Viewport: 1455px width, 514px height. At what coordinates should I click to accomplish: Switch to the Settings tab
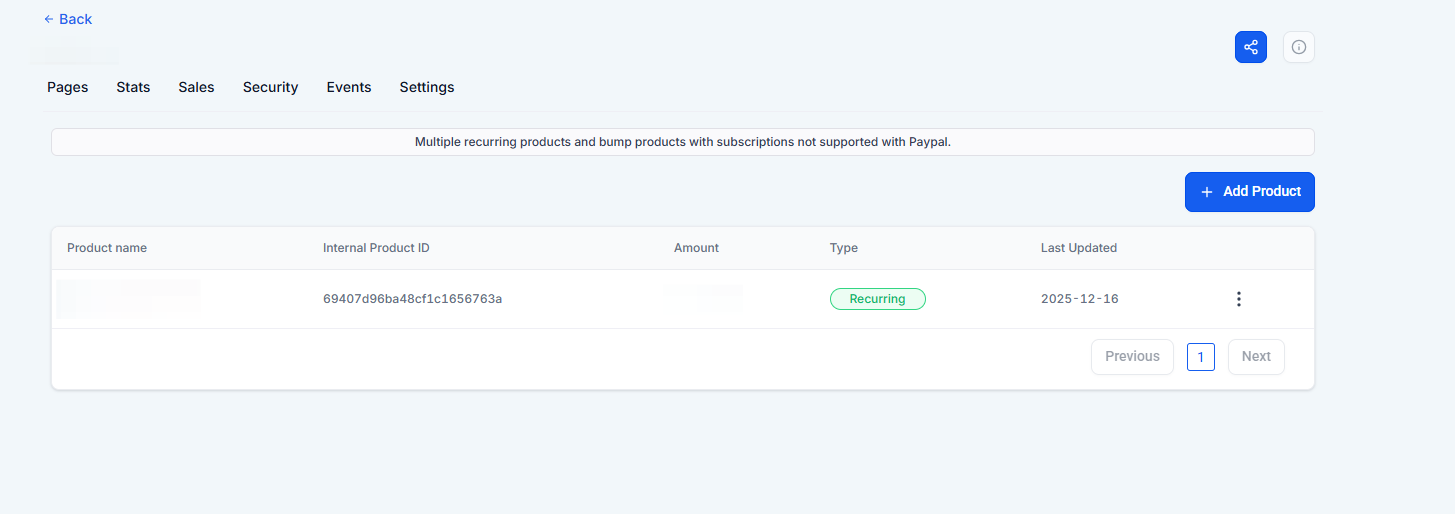pyautogui.click(x=427, y=87)
